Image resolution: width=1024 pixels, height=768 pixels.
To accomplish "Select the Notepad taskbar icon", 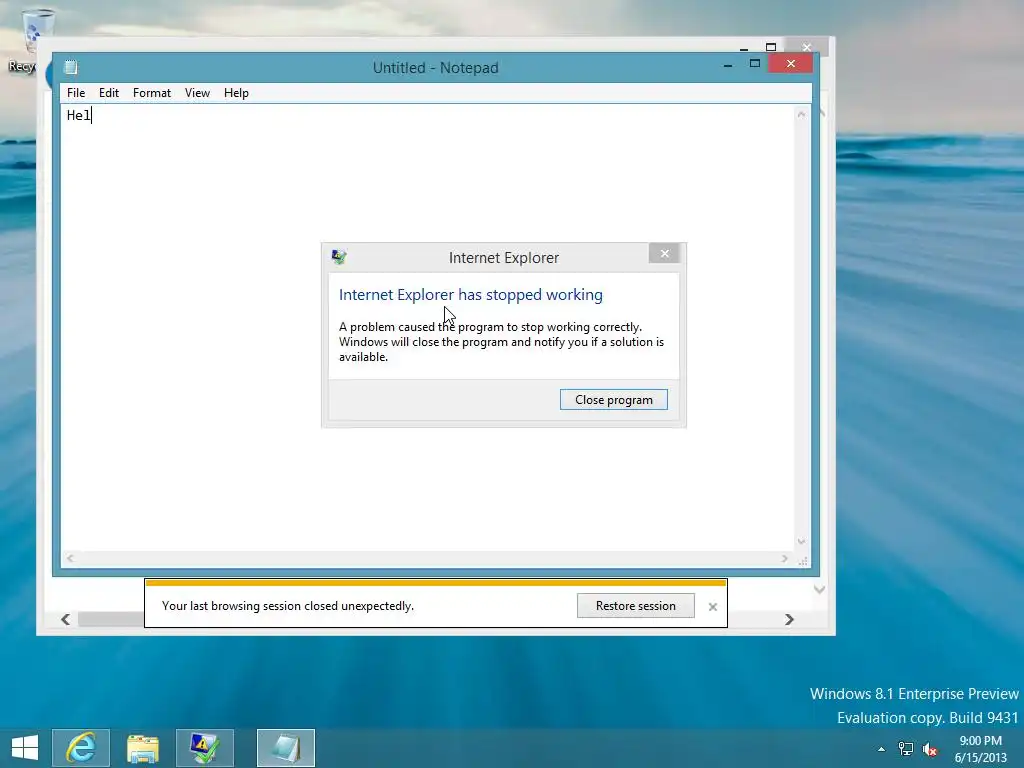I will coord(286,748).
